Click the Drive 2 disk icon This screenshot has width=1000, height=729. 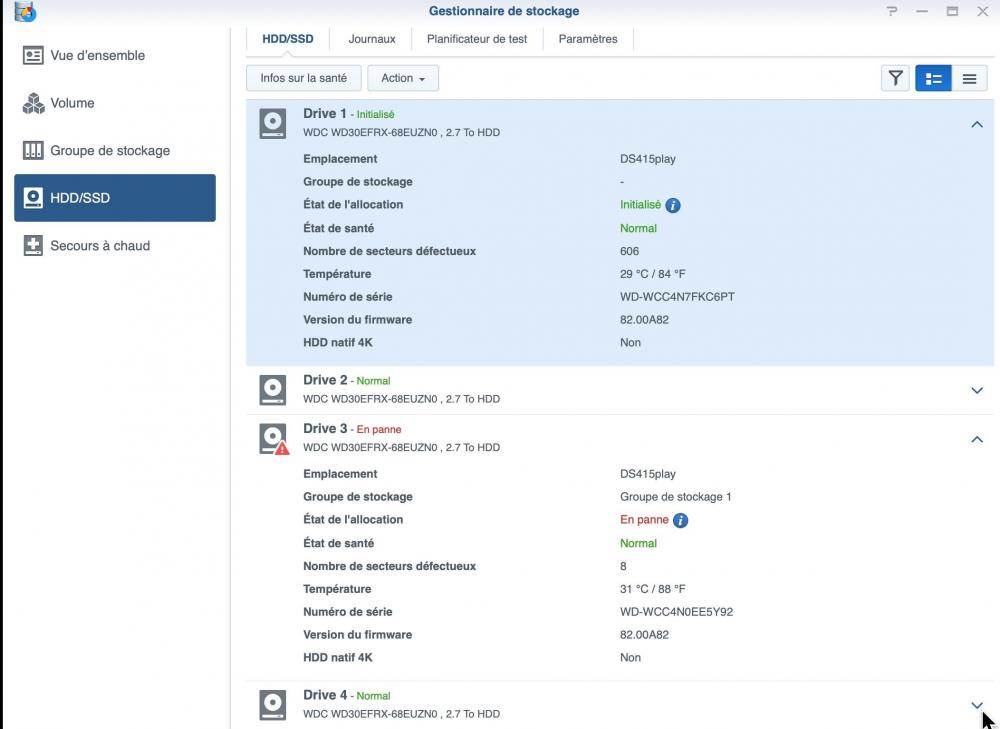pyautogui.click(x=273, y=390)
